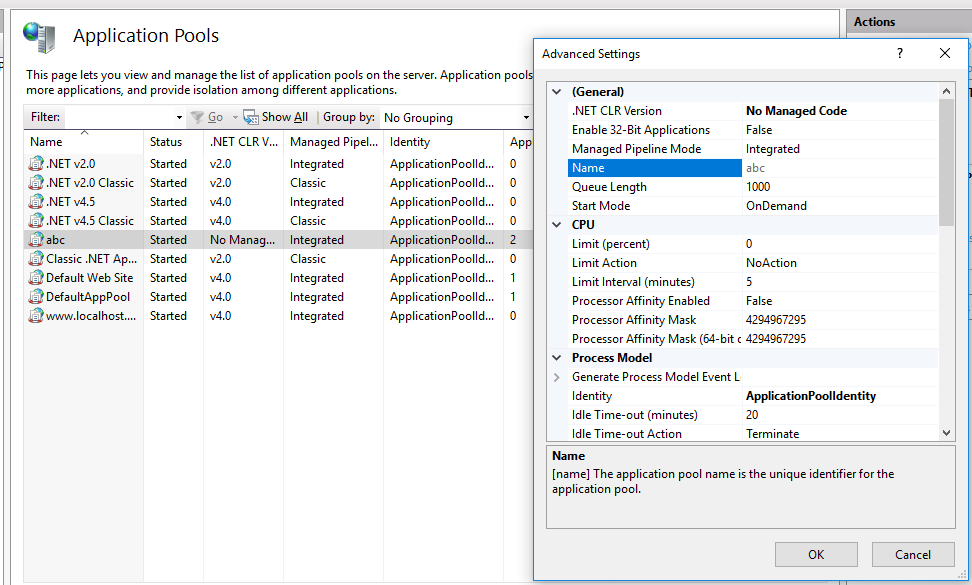Open the Filter dropdown arrow
Screen dimensions: 972x585
pos(179,118)
